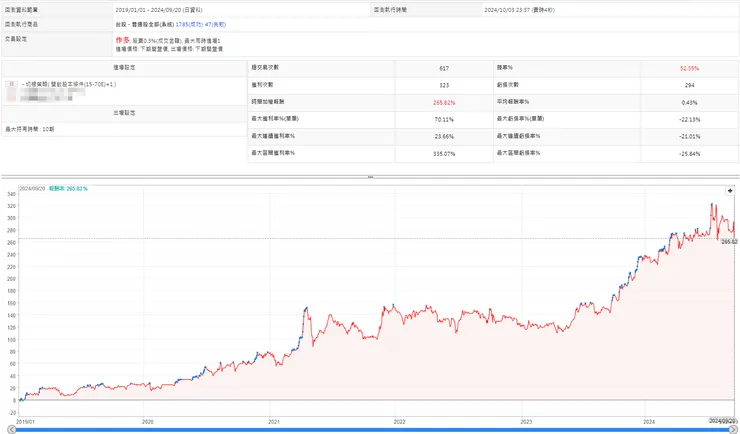This screenshot has height=434, width=740.
Task: Click the 2024/09/20 date label at chart top
Action: click(x=32, y=189)
